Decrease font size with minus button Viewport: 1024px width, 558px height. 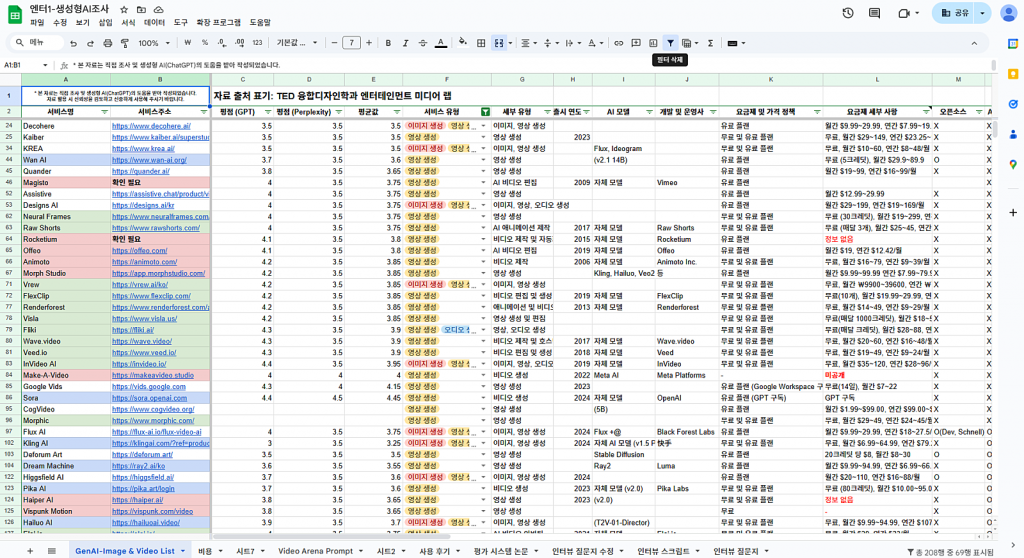(334, 43)
